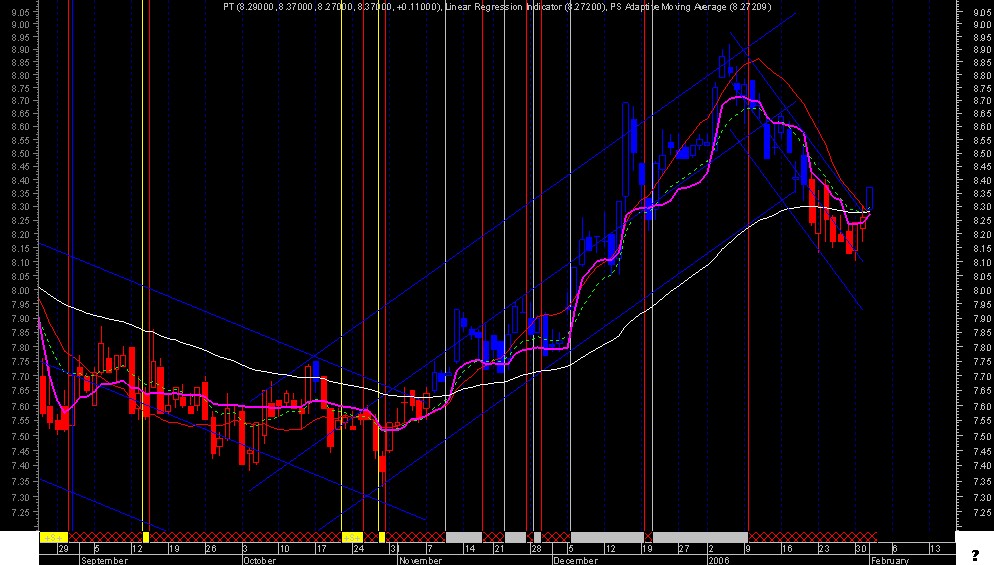Select the yellow +S+ signal marker near August 29
994x565 pixels.
point(53,537)
